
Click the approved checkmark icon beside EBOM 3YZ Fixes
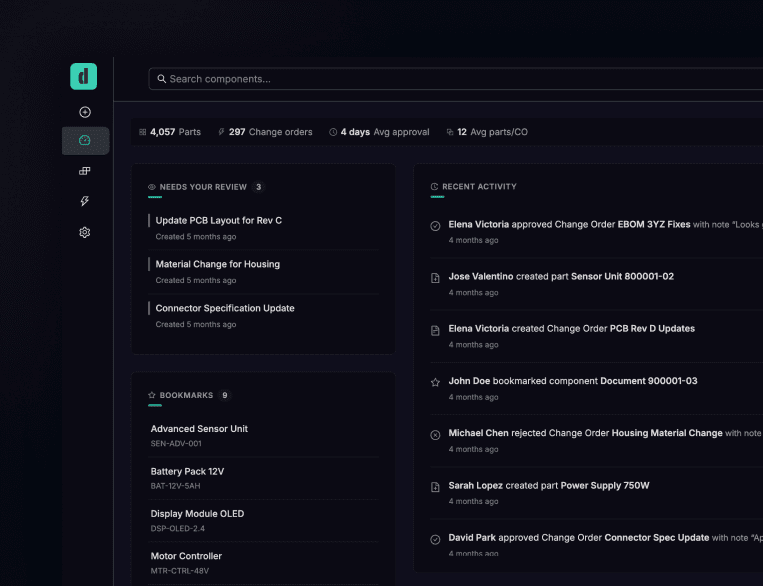(x=435, y=226)
